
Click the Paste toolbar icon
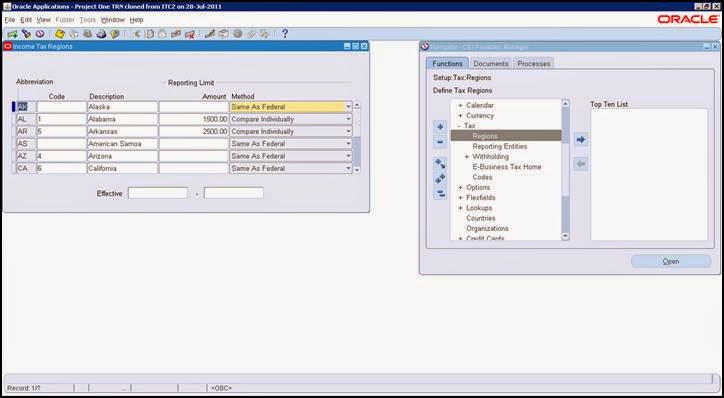pos(163,34)
